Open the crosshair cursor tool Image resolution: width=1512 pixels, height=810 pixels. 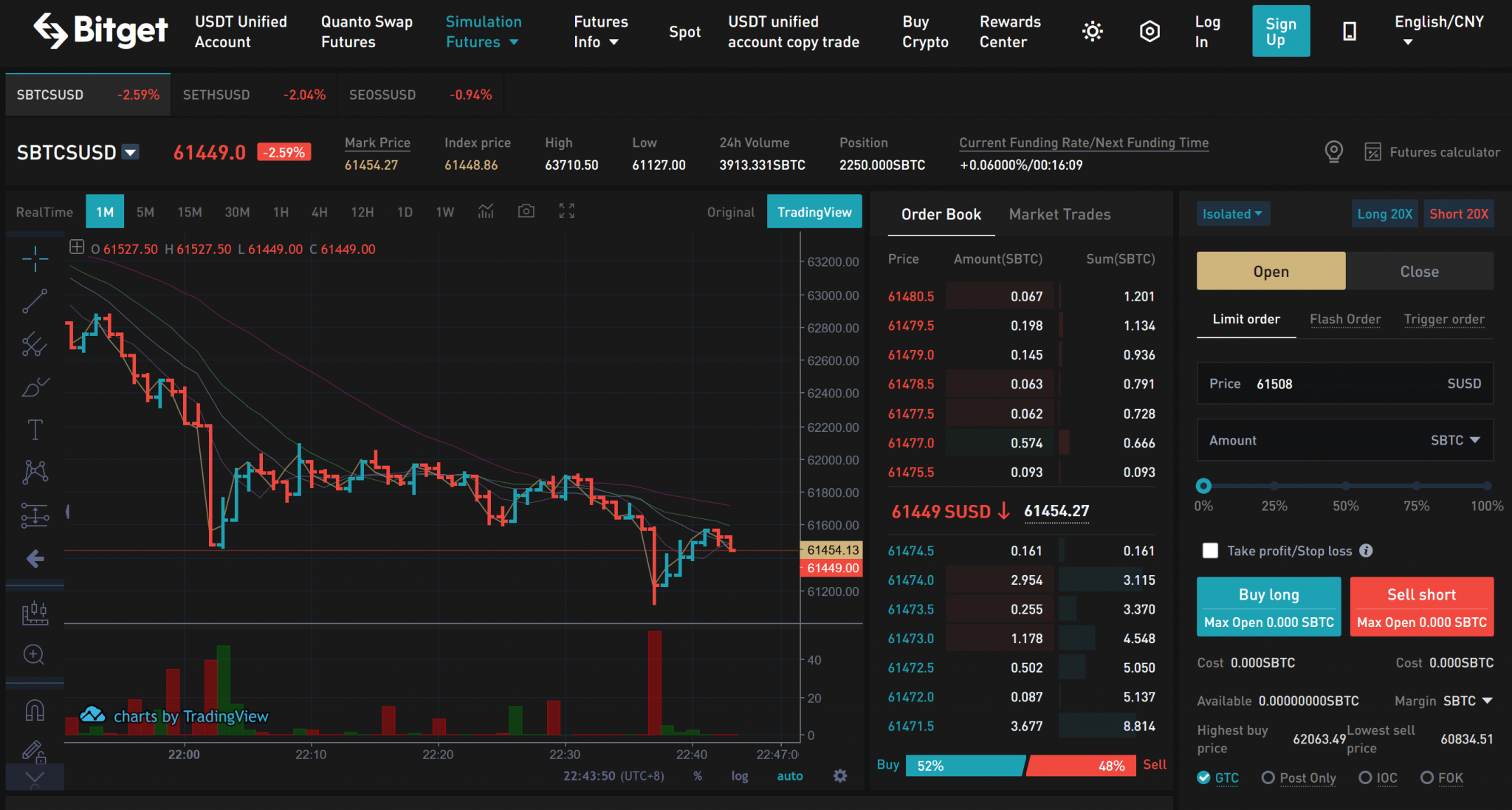coord(34,258)
